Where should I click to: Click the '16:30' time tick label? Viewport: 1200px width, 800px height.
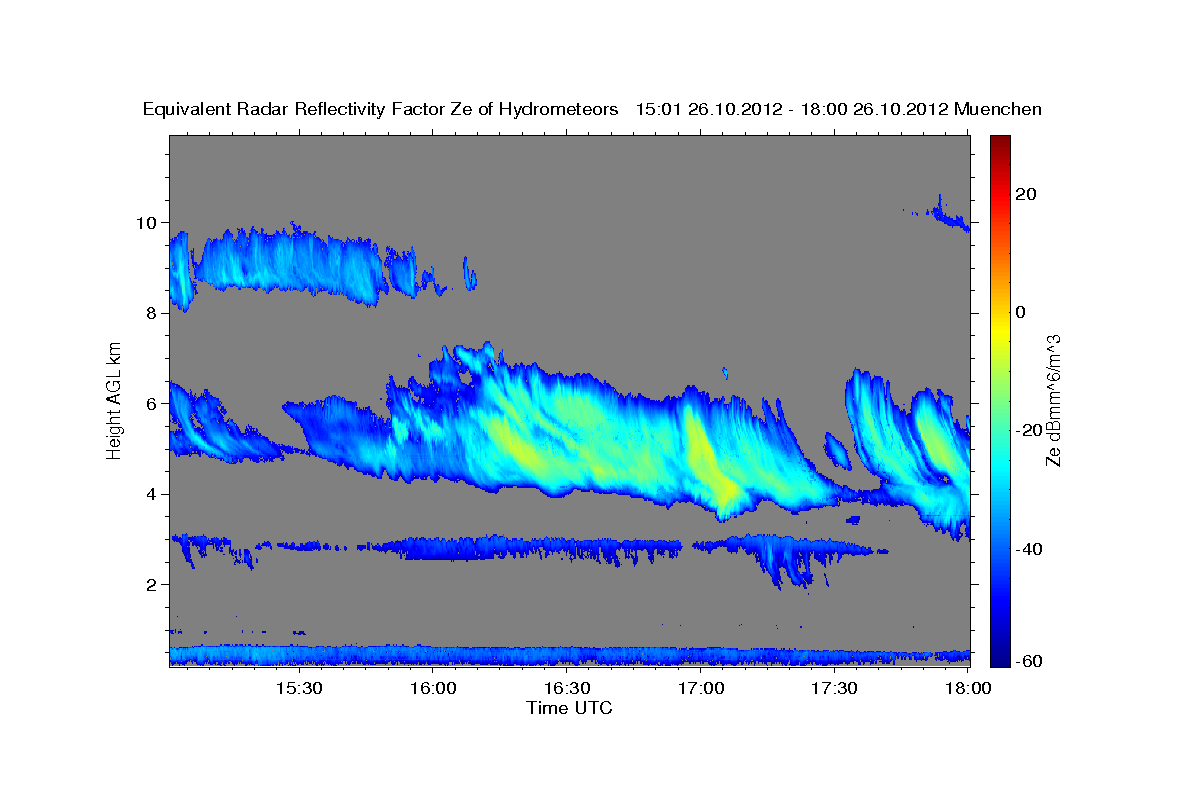tap(567, 688)
